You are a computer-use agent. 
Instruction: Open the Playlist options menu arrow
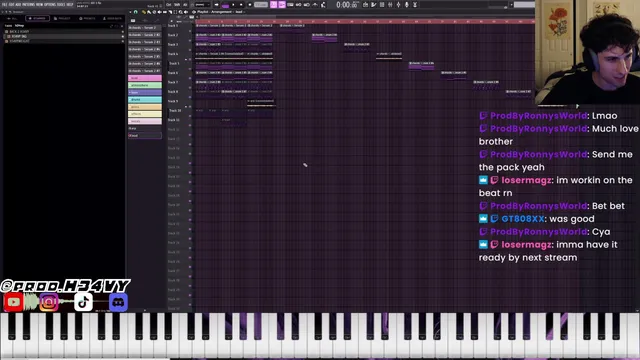130,12
